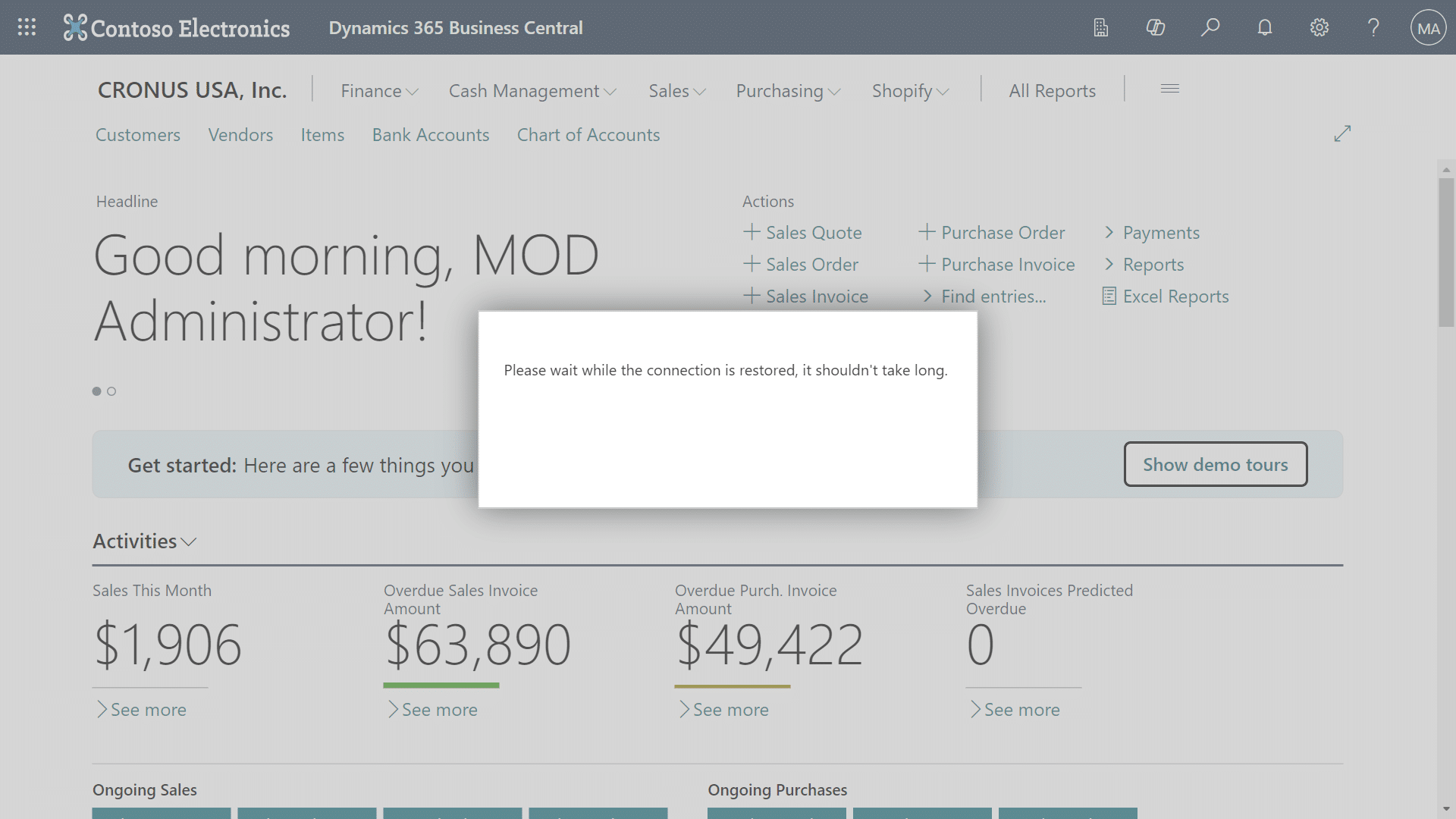Open Excel Reports action
Screen dimensions: 1456x819
pos(1175,297)
